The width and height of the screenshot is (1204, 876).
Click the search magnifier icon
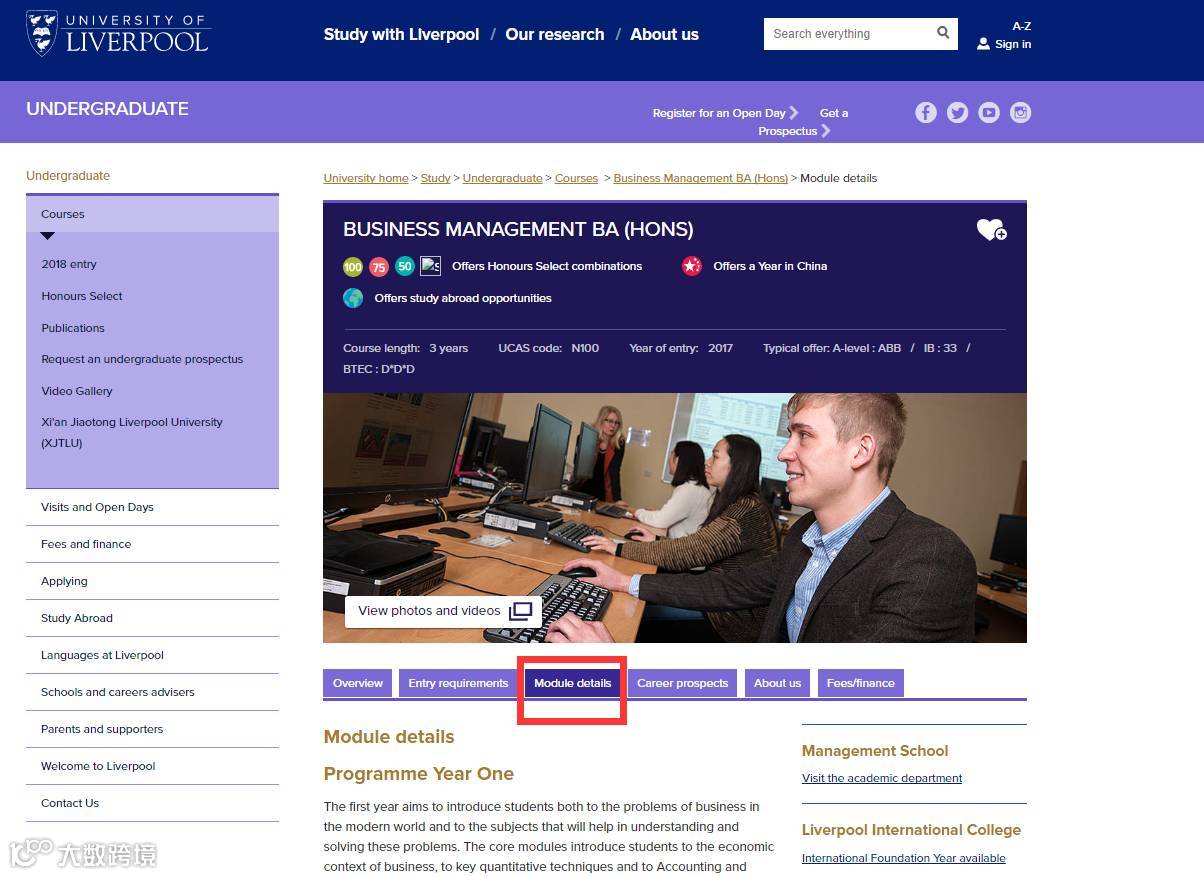942,33
